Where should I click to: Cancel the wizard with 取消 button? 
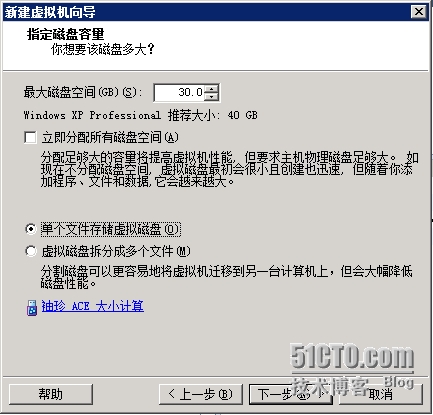381,394
